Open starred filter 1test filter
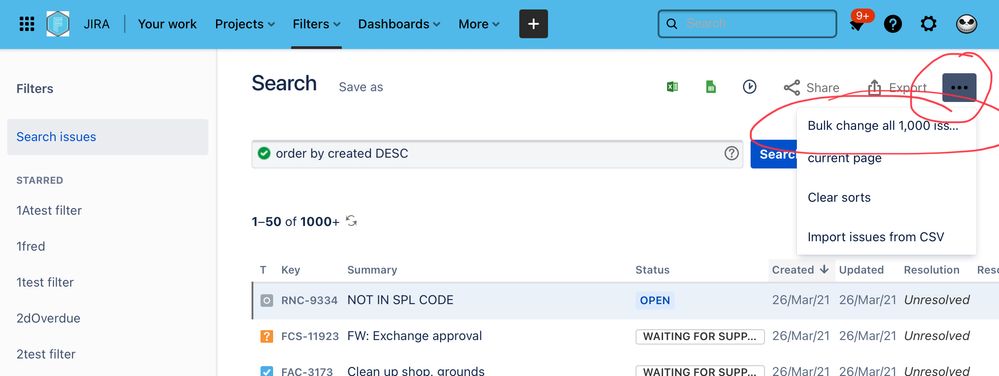 (x=45, y=282)
